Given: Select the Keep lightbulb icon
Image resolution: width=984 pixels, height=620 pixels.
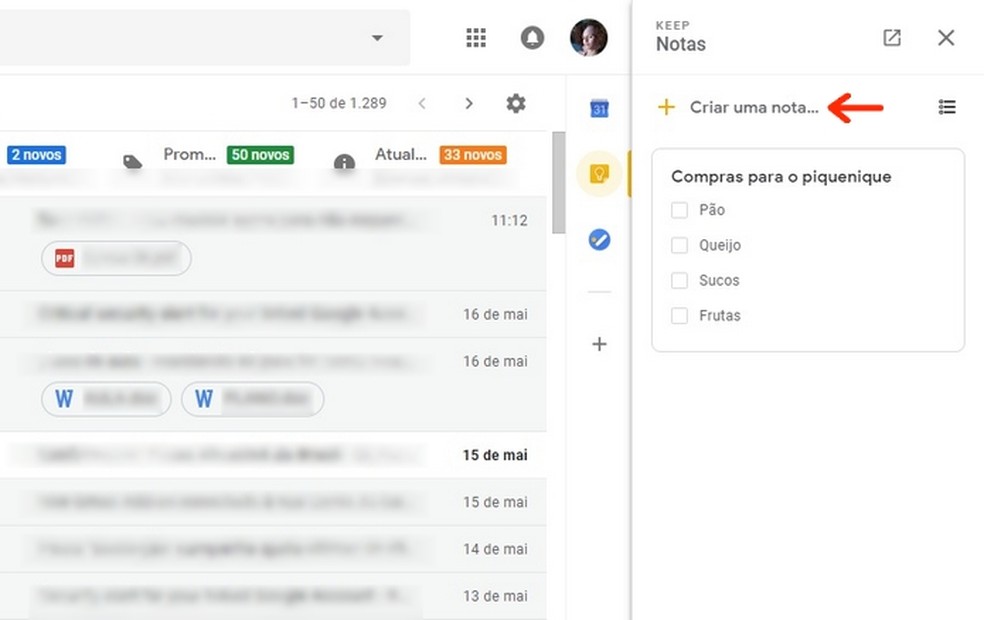Looking at the screenshot, I should coord(599,174).
